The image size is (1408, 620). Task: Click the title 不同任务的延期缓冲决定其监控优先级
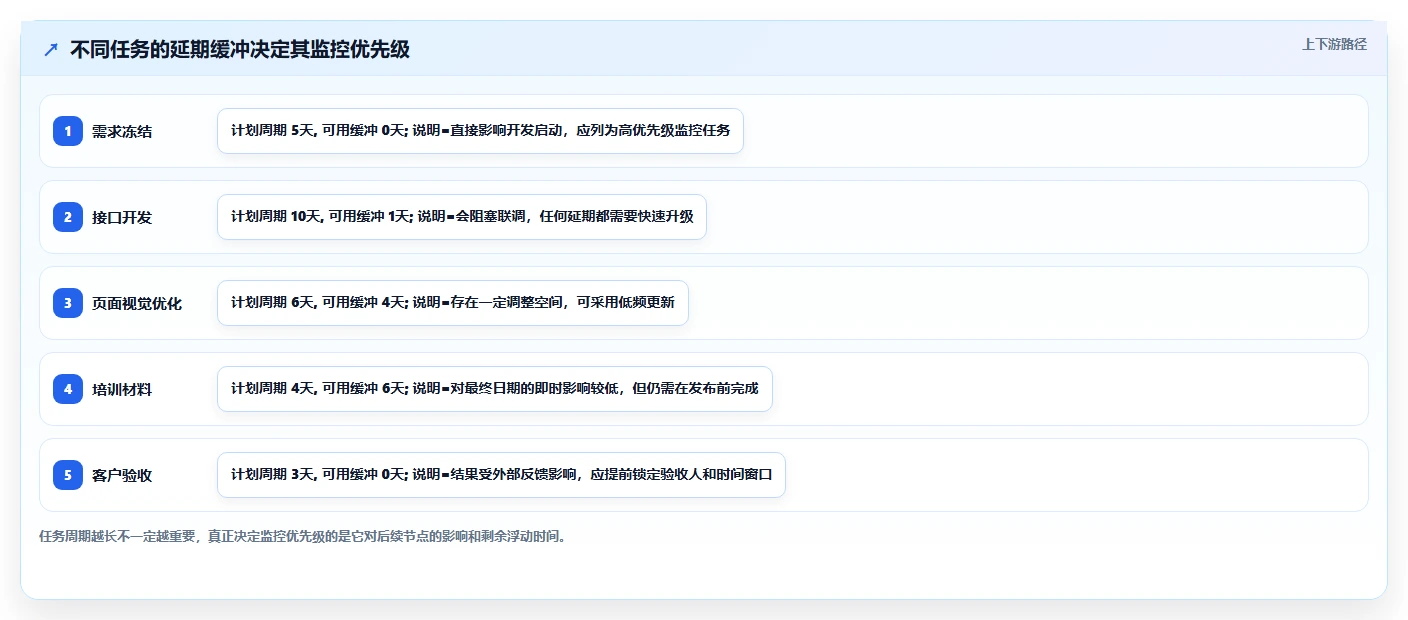pyautogui.click(x=240, y=50)
